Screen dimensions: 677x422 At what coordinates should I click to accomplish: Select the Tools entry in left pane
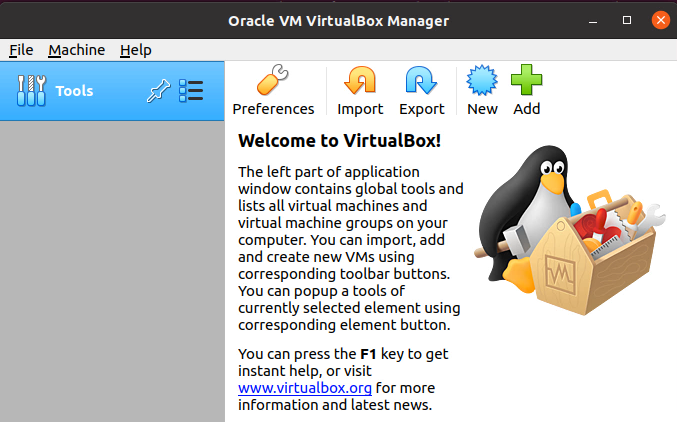(x=112, y=91)
